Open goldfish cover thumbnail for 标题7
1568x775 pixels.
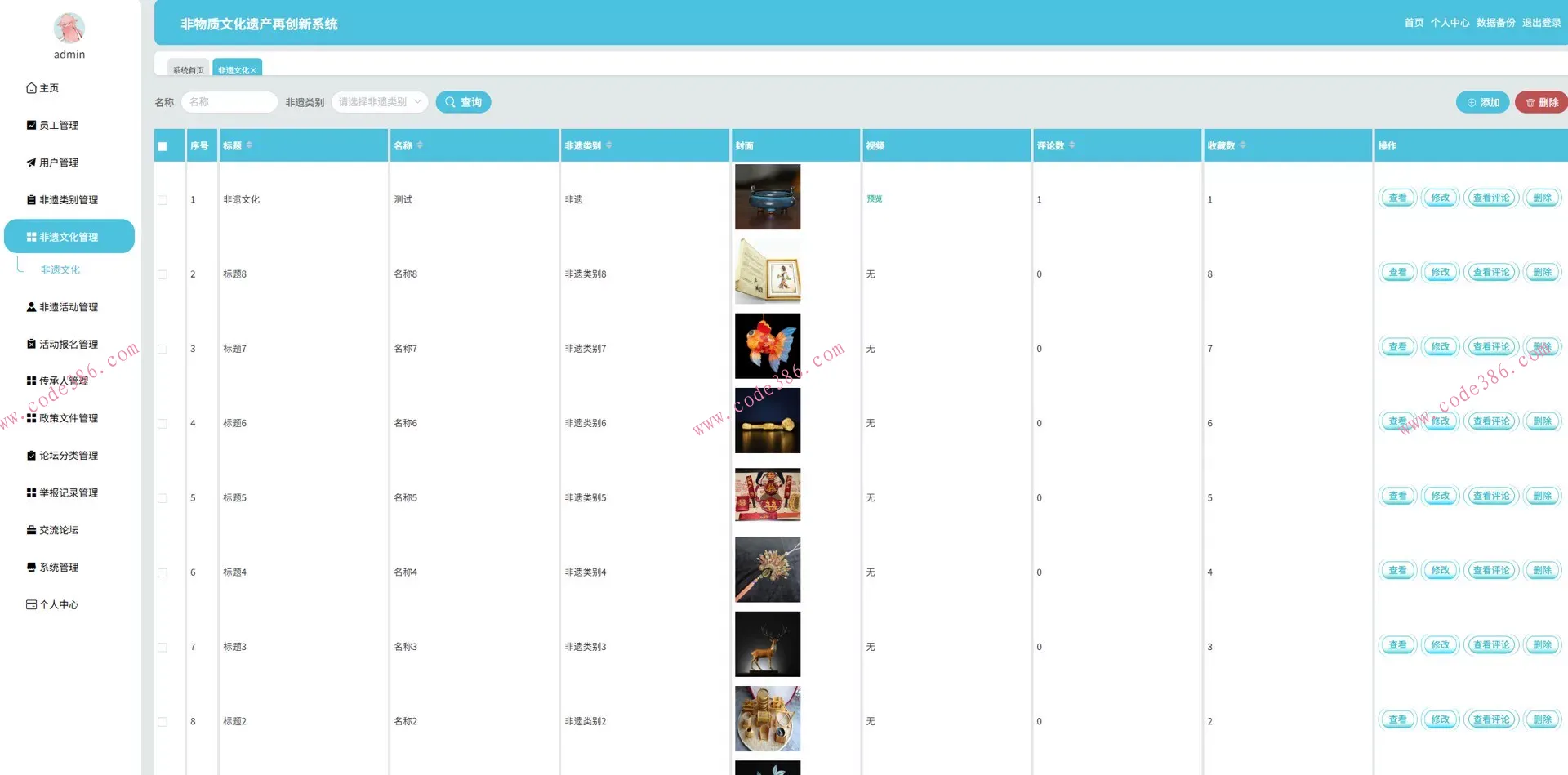tap(768, 346)
